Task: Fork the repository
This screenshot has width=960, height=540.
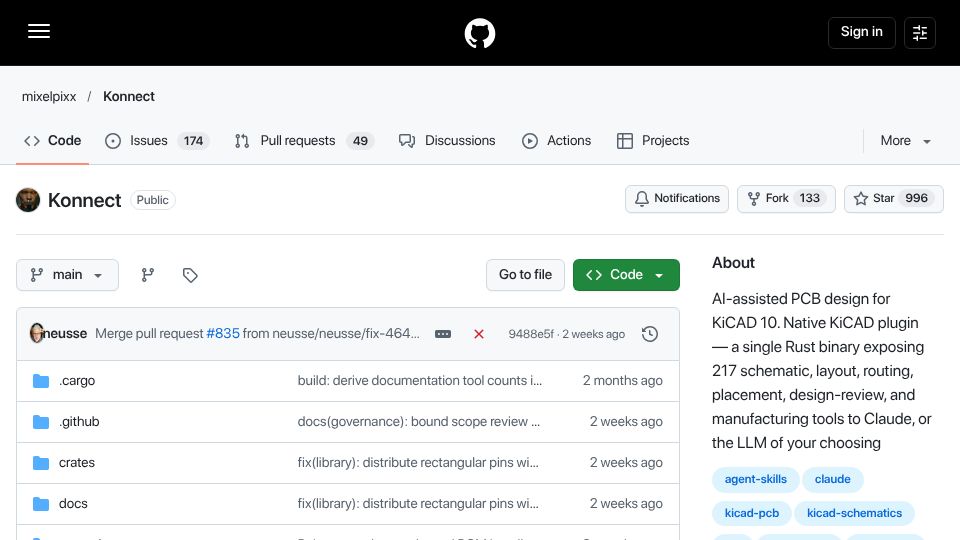Action: (786, 198)
